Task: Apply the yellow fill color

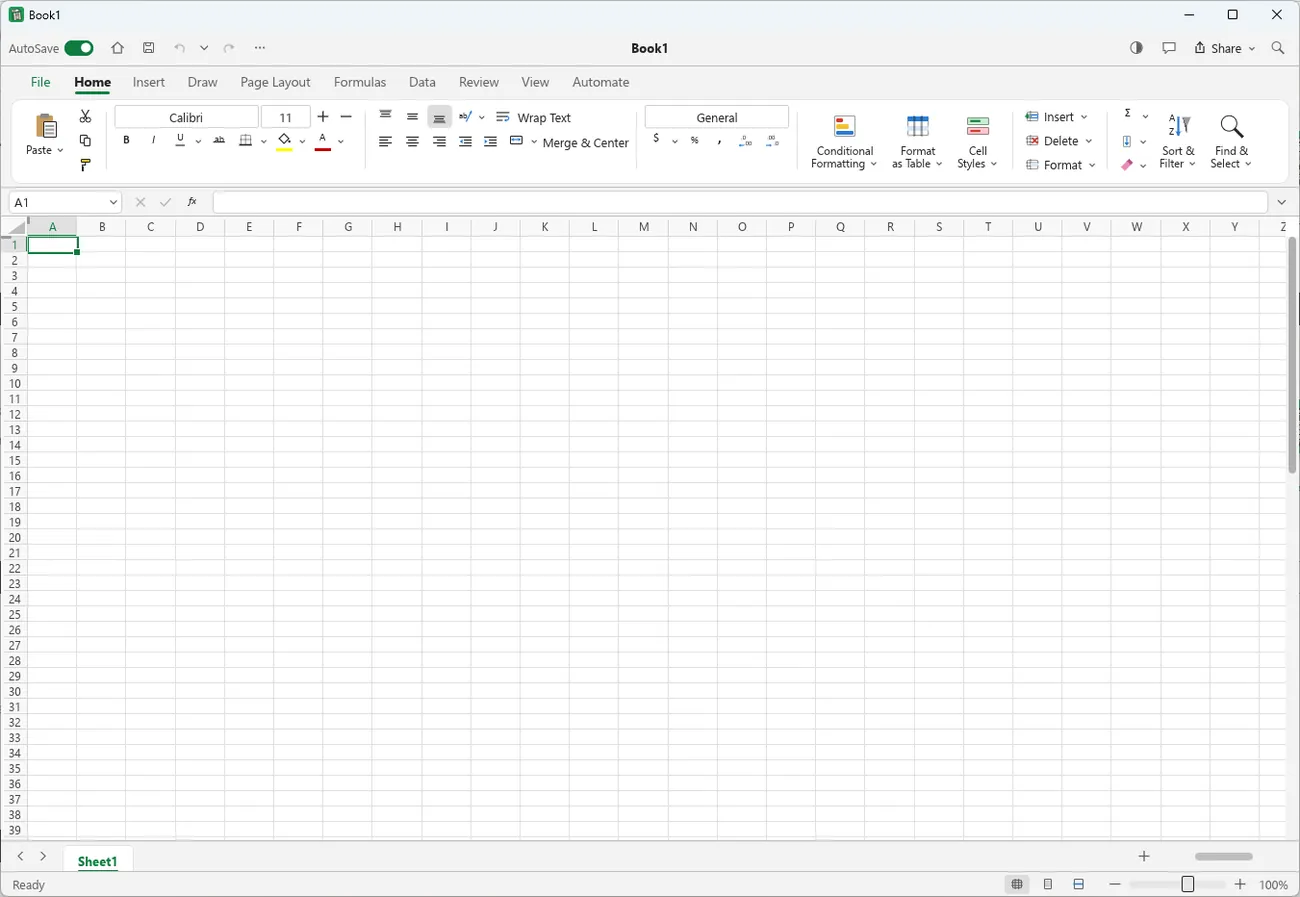Action: [x=284, y=141]
